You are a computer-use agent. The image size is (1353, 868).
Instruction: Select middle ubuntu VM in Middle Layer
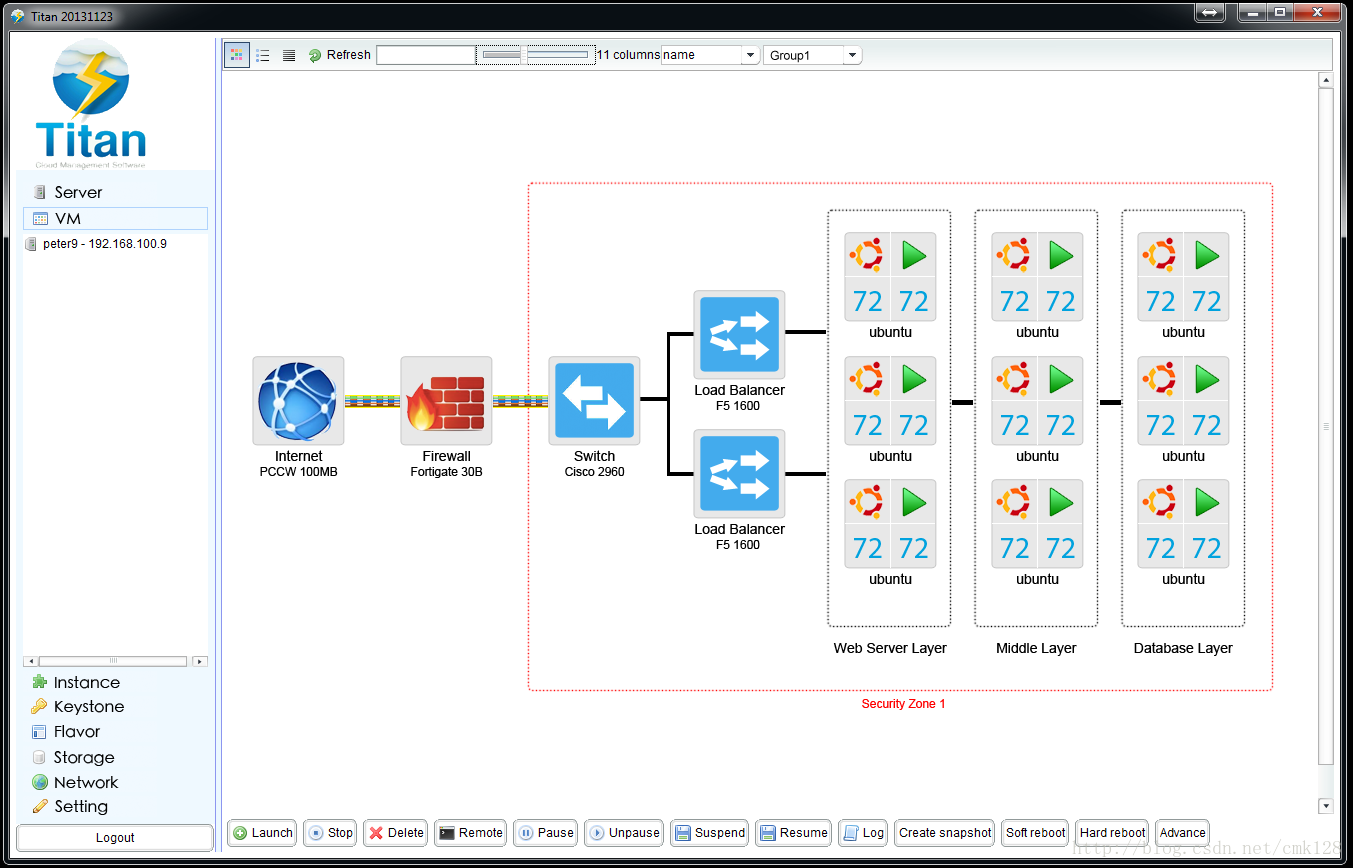point(1037,401)
